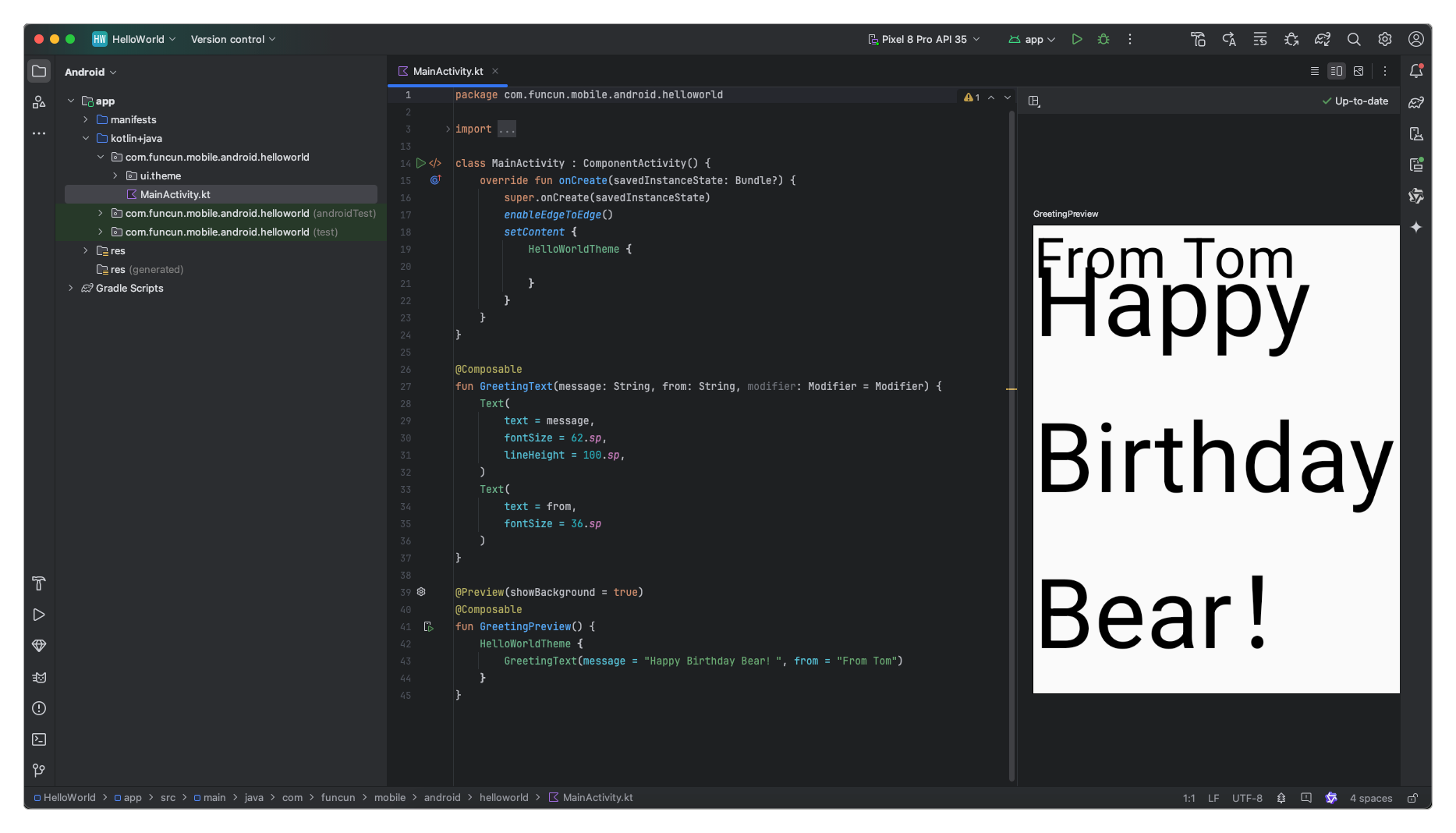Expand the manifests folder
Screen dimensions: 1456x833
(x=86, y=119)
